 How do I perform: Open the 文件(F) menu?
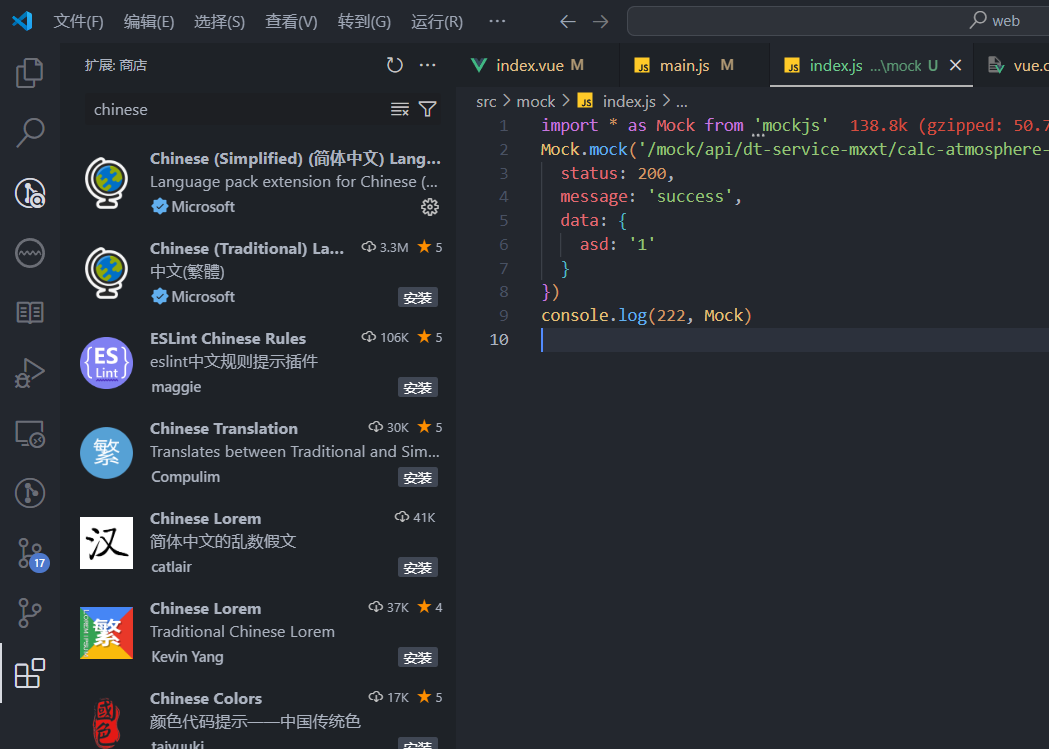point(78,21)
